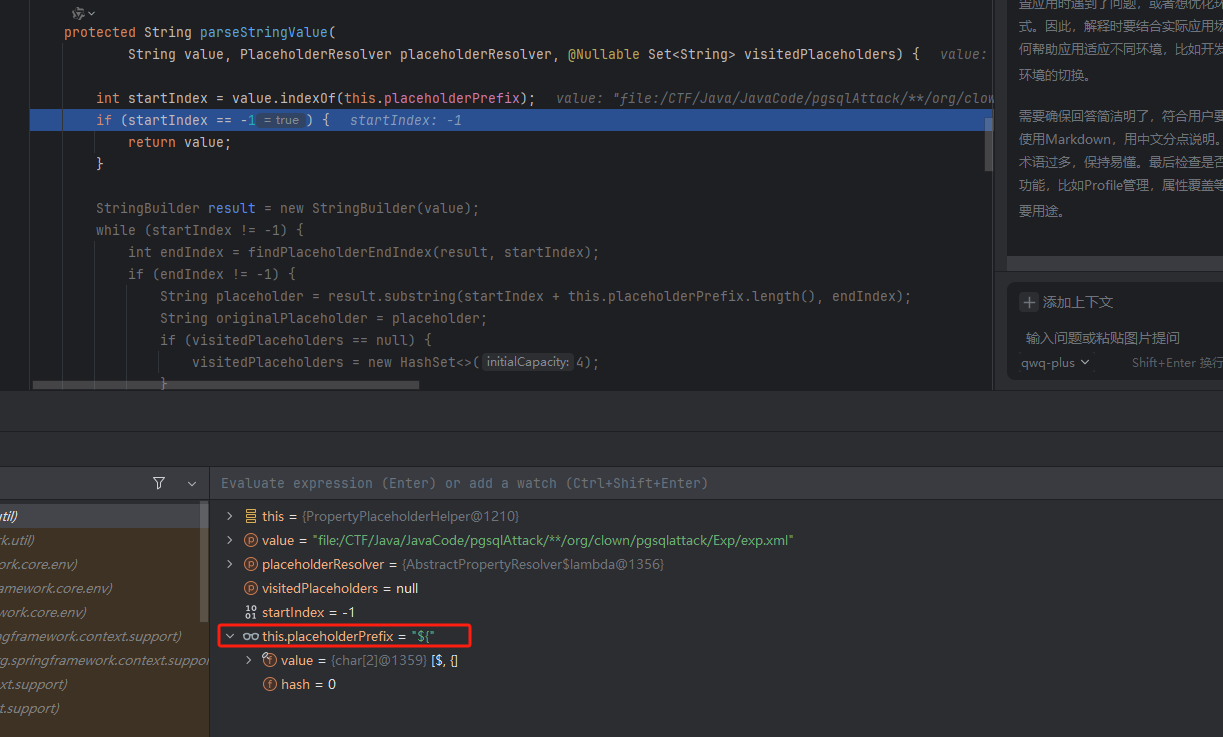
Task: Click the editor vertical scrollbar thumb
Action: pyautogui.click(x=989, y=144)
